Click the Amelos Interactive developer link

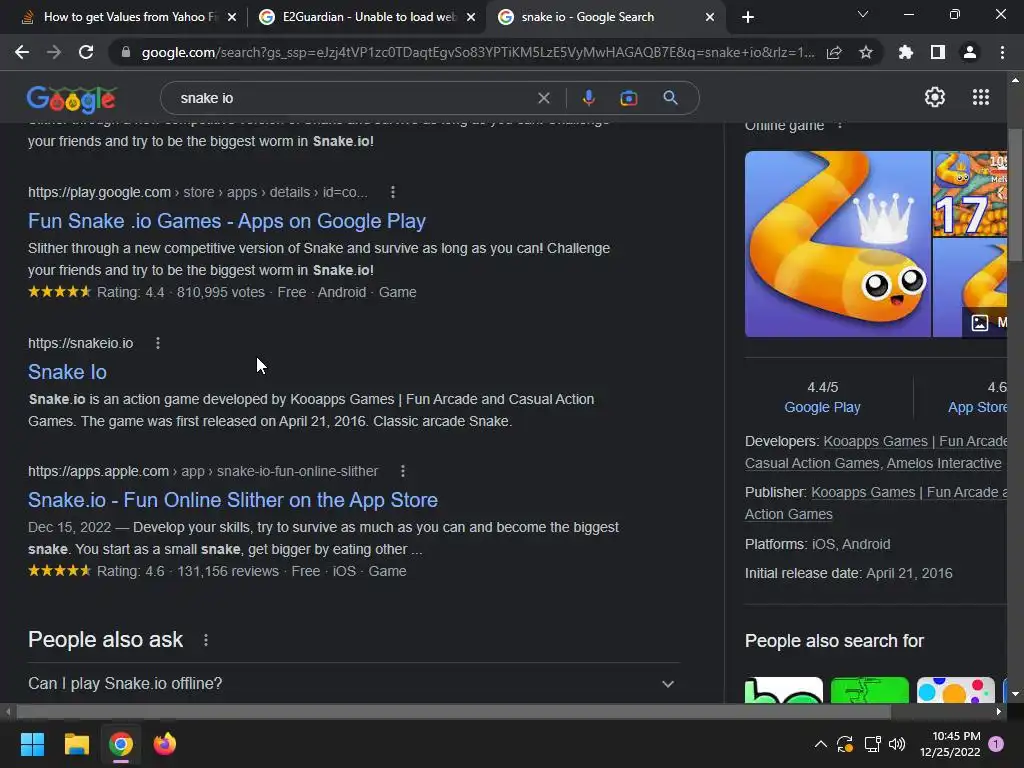944,463
